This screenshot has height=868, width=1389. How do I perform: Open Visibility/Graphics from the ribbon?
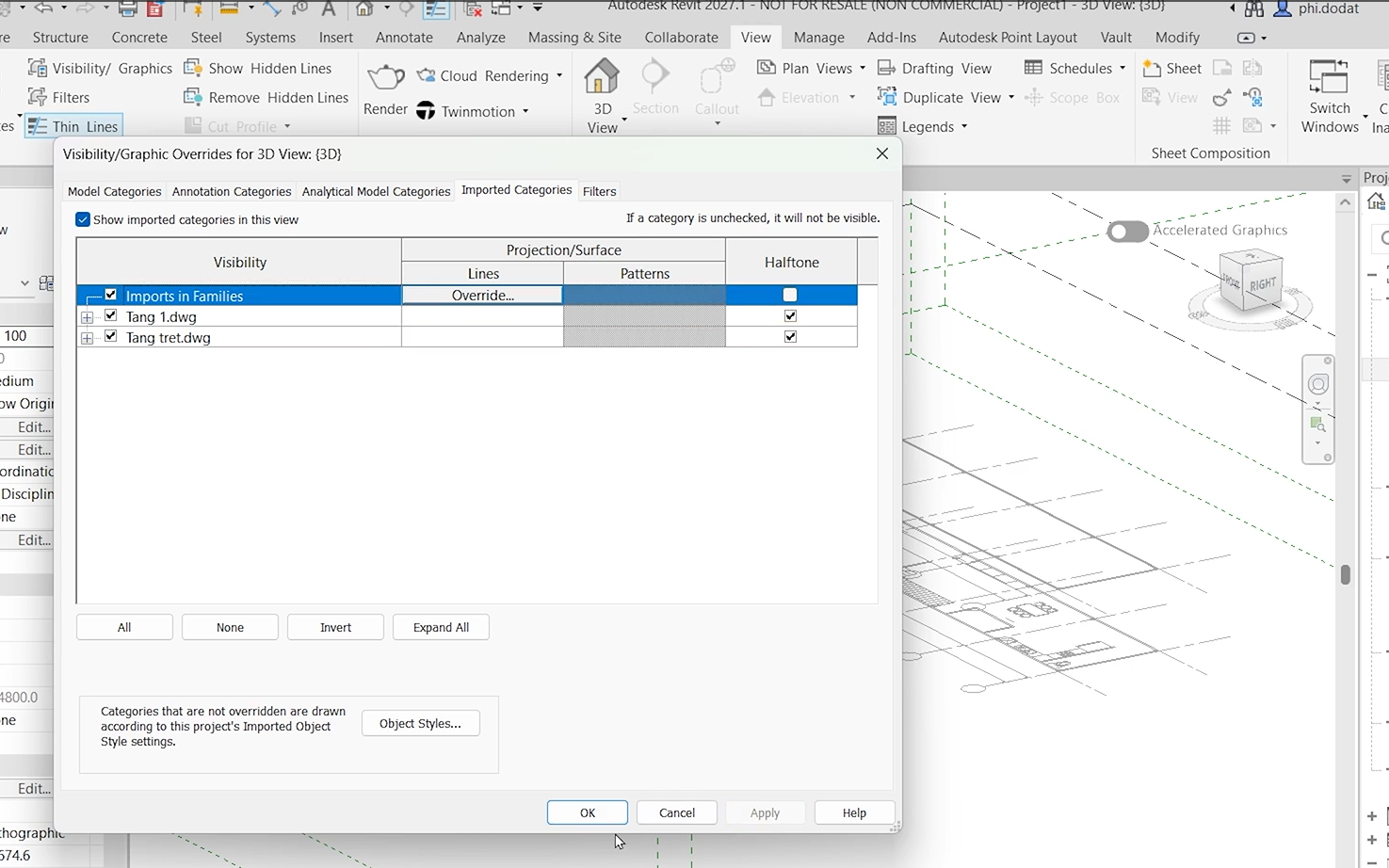pyautogui.click(x=100, y=68)
